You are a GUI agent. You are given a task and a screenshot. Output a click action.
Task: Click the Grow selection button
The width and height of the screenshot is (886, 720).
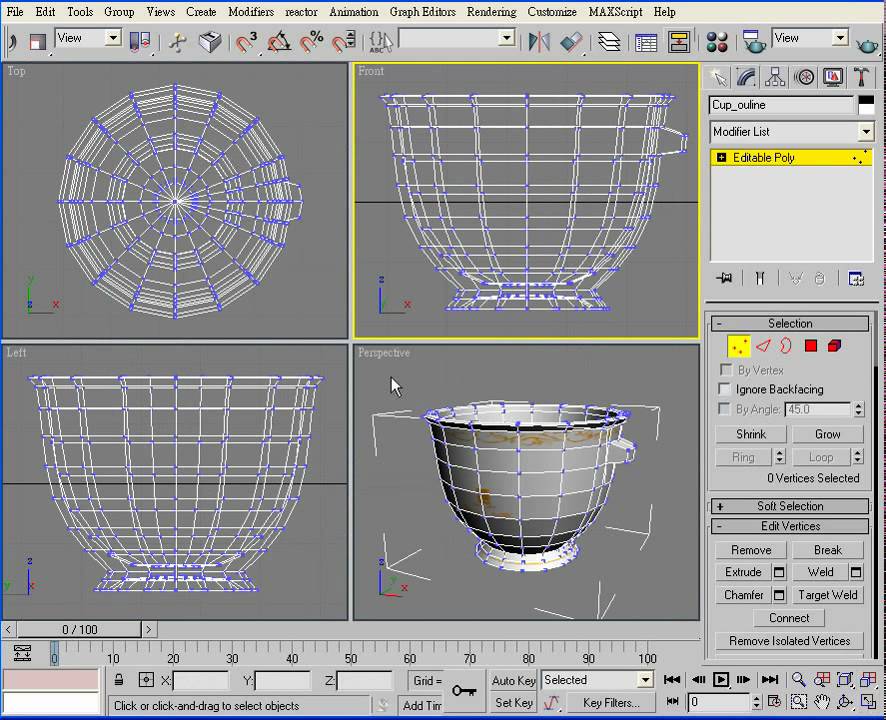pos(828,434)
